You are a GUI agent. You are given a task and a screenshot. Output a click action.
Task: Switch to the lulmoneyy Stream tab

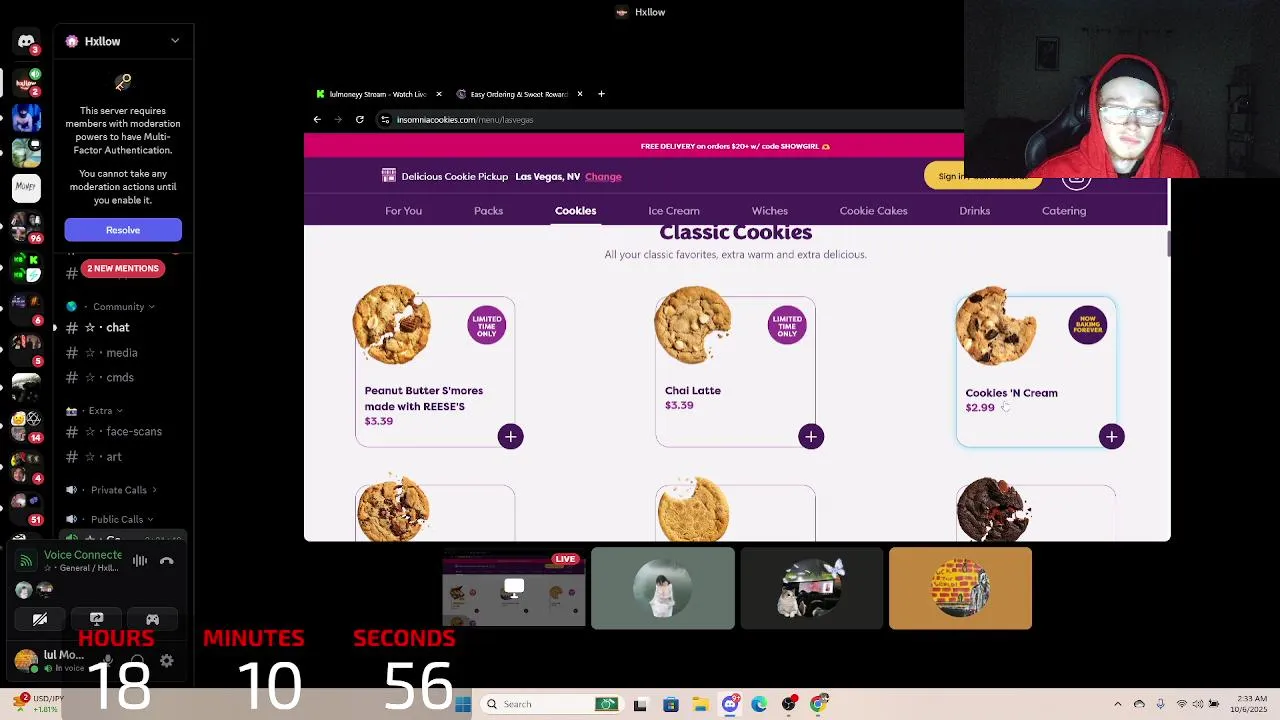point(377,94)
